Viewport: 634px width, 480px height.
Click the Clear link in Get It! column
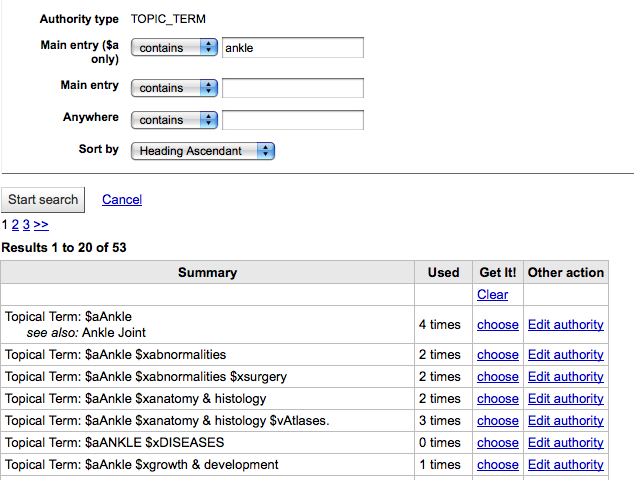click(492, 295)
